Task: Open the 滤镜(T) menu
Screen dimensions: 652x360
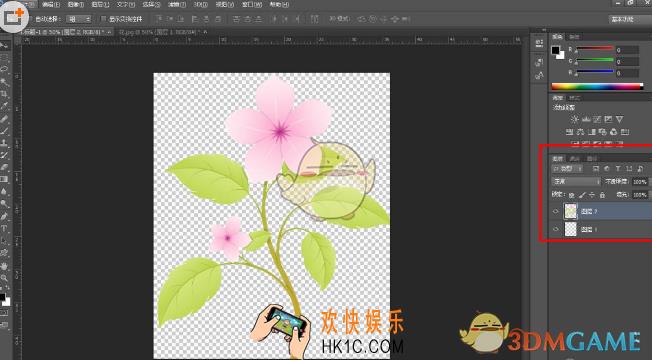Action: click(x=177, y=5)
